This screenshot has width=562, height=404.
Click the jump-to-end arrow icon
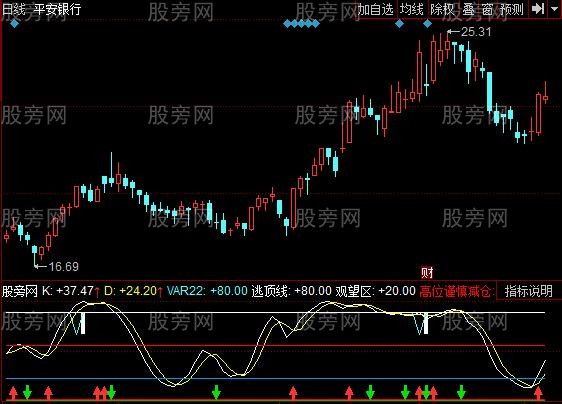(x=538, y=9)
